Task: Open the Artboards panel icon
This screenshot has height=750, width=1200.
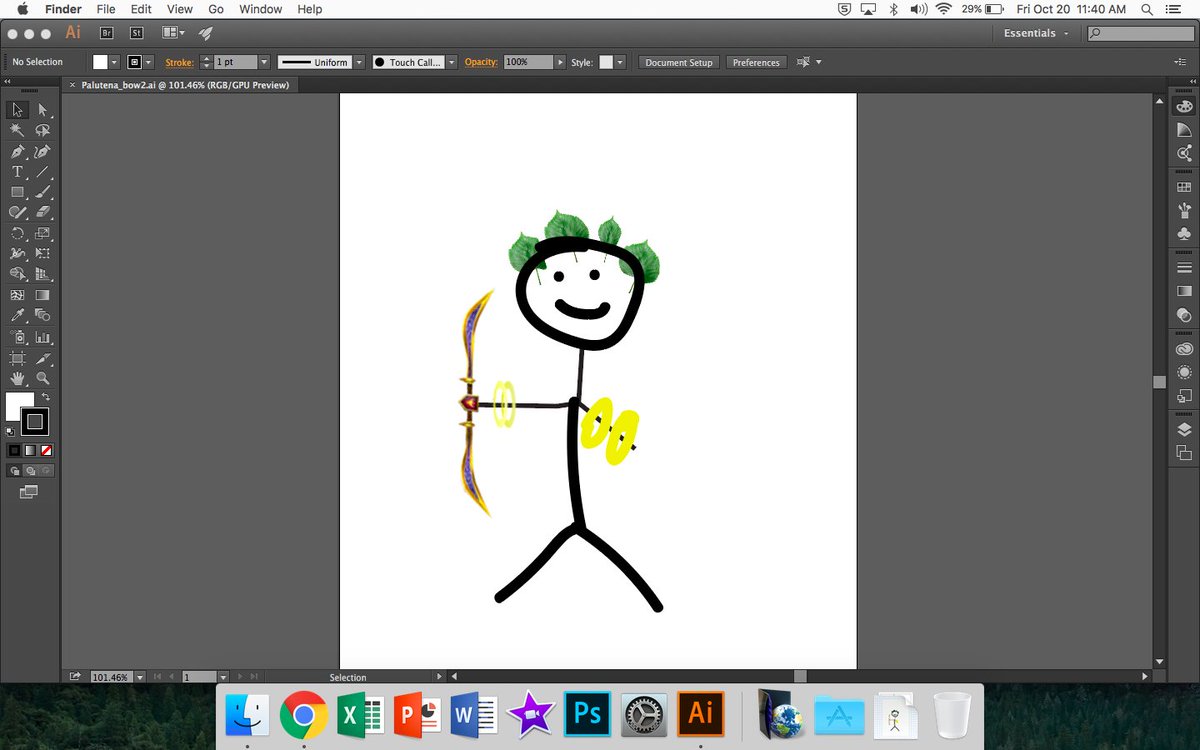Action: (1185, 453)
